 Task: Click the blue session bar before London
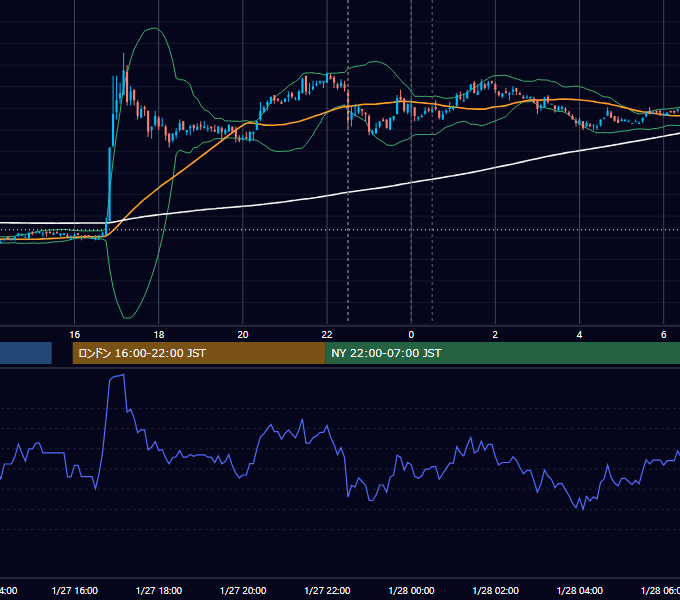click(26, 353)
